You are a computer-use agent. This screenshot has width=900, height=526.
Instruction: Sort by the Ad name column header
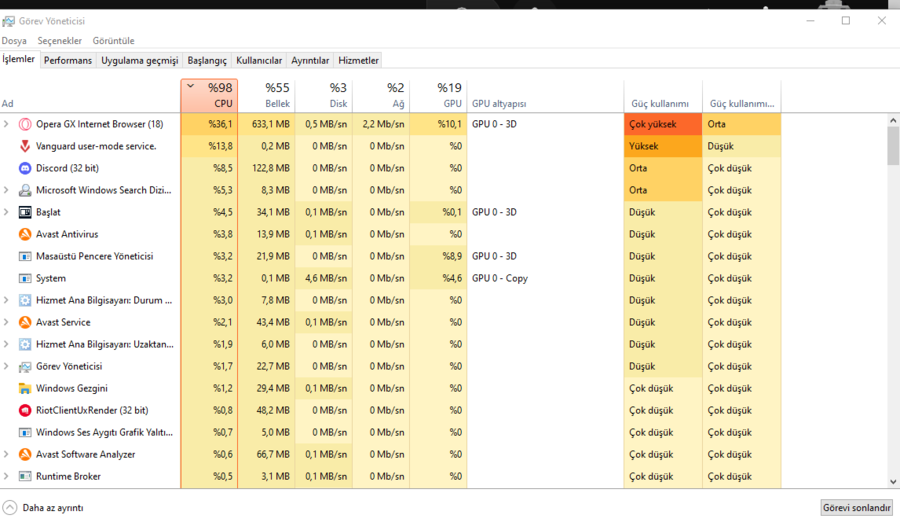click(x=90, y=95)
